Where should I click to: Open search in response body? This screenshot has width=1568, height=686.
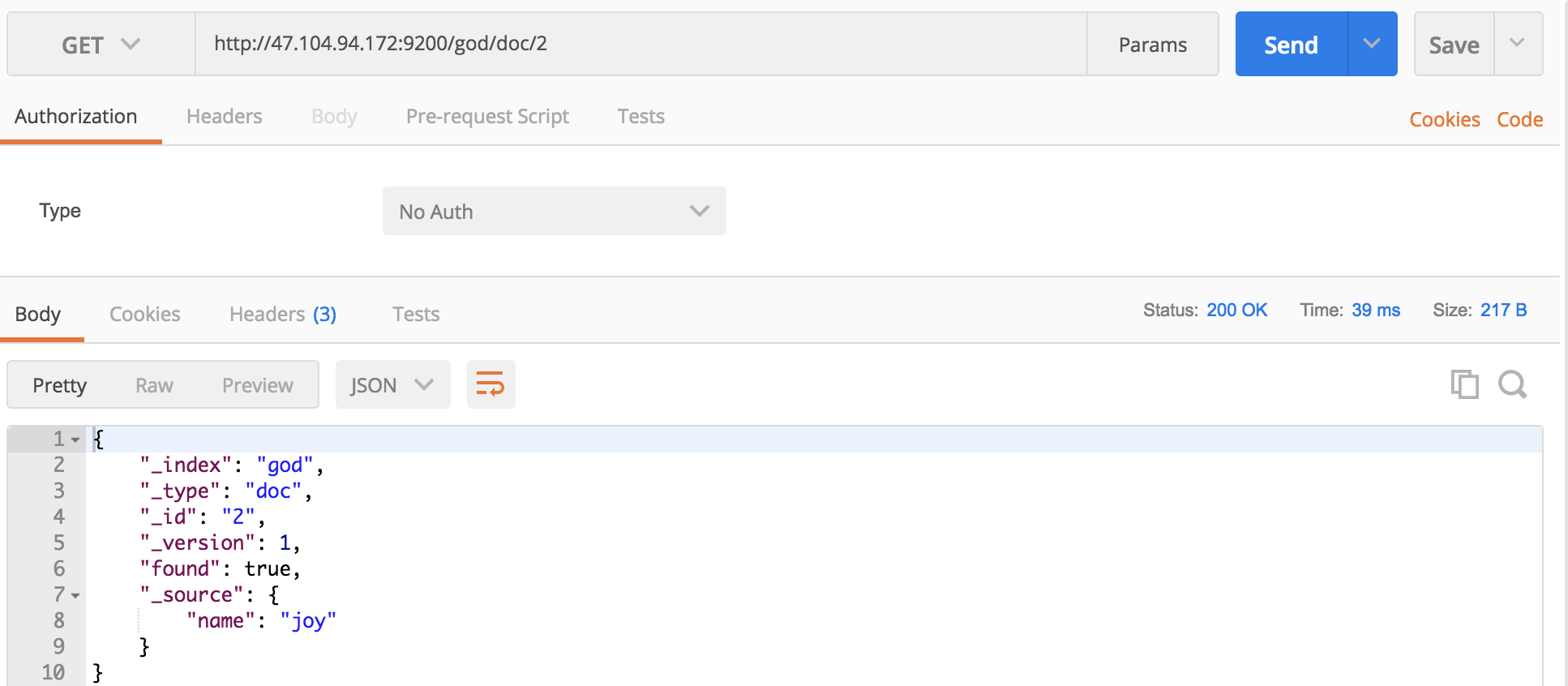pos(1513,384)
